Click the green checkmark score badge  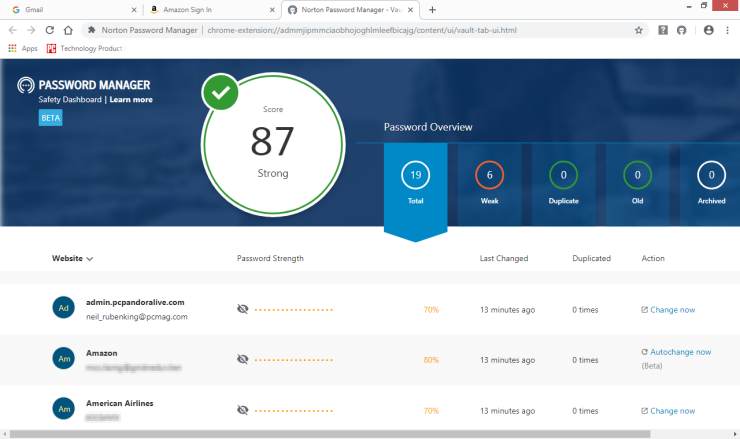pyautogui.click(x=220, y=92)
